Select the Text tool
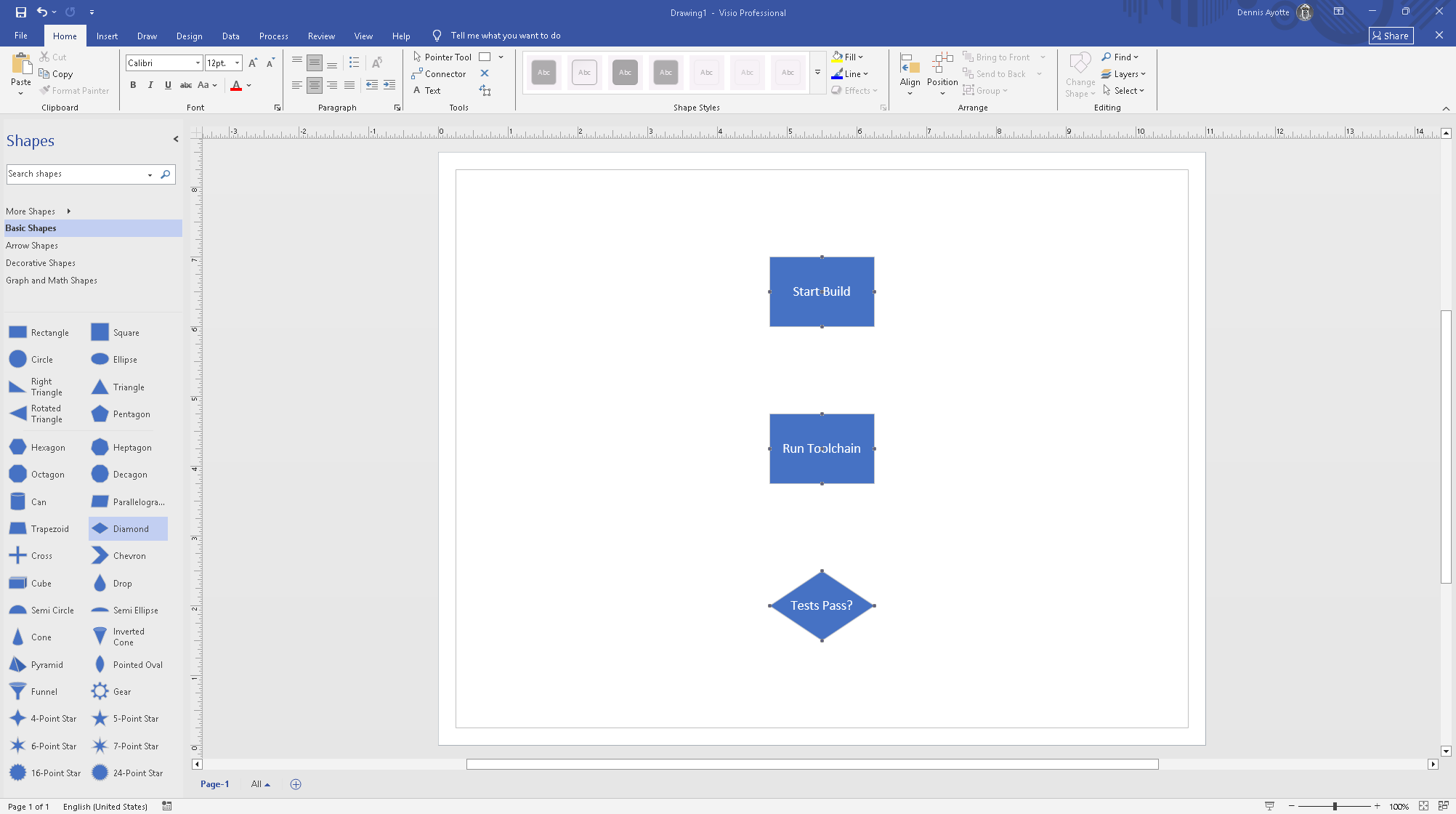Image resolution: width=1456 pixels, height=814 pixels. [x=427, y=90]
